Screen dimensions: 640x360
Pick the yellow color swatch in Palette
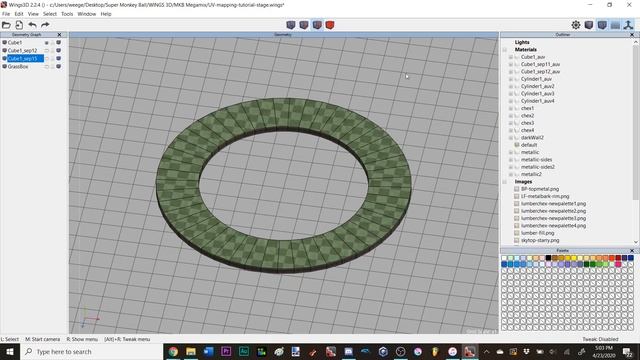(x=574, y=258)
